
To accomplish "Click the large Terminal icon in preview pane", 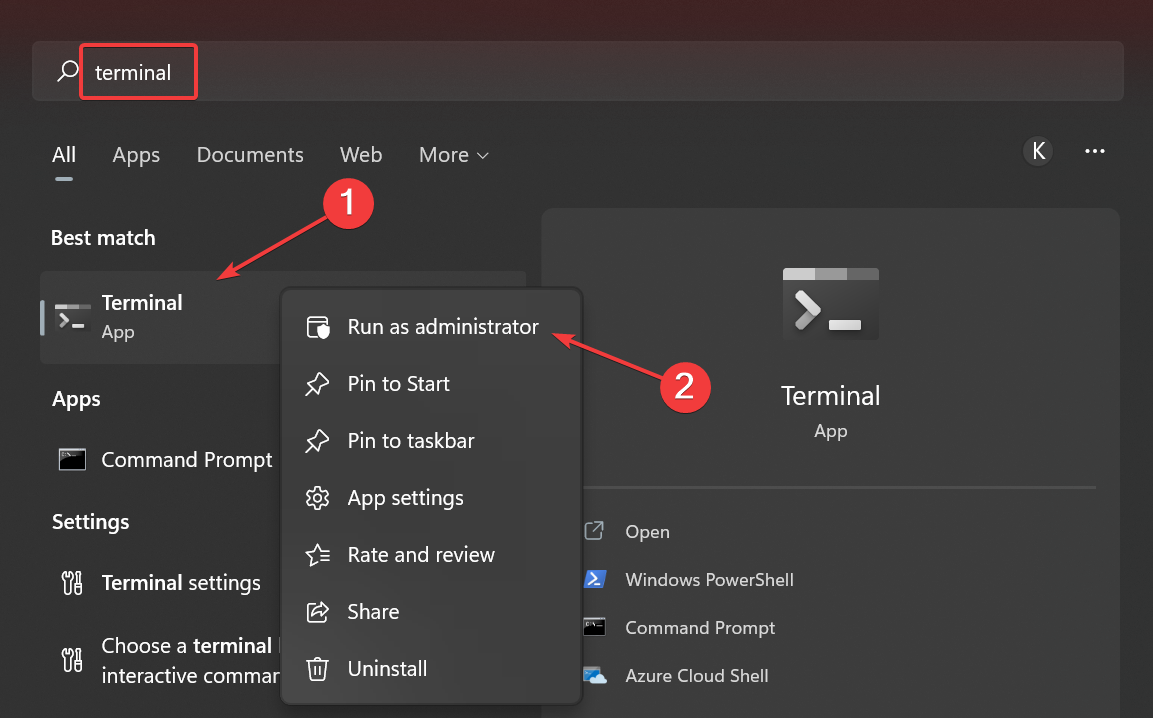I will [x=831, y=304].
